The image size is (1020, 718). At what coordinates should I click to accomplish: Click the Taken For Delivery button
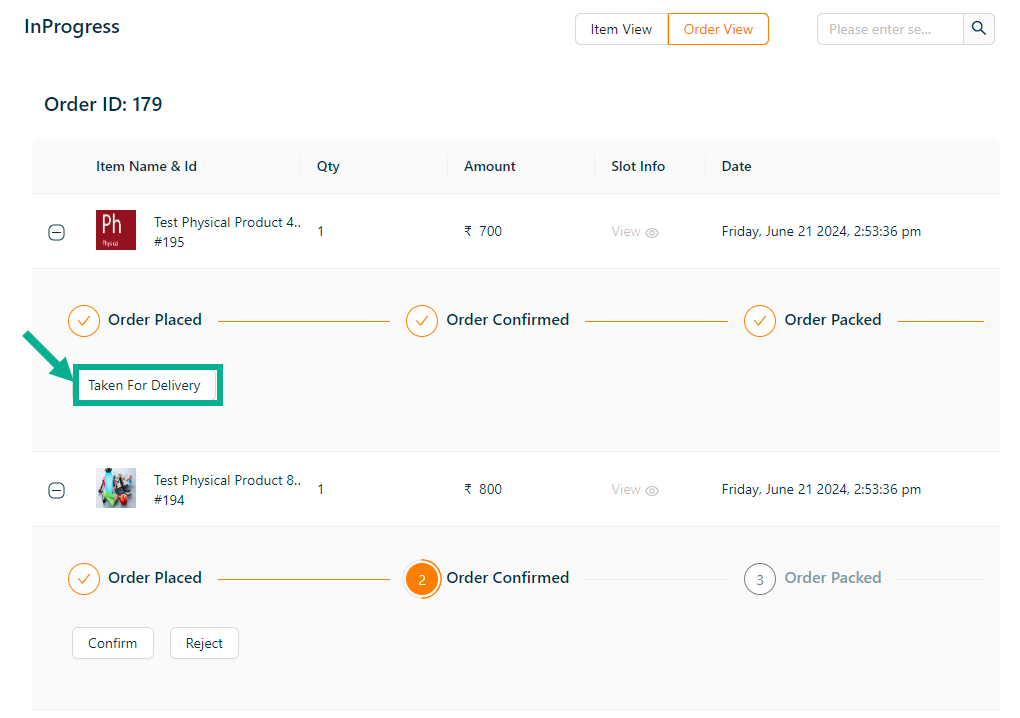tap(145, 385)
